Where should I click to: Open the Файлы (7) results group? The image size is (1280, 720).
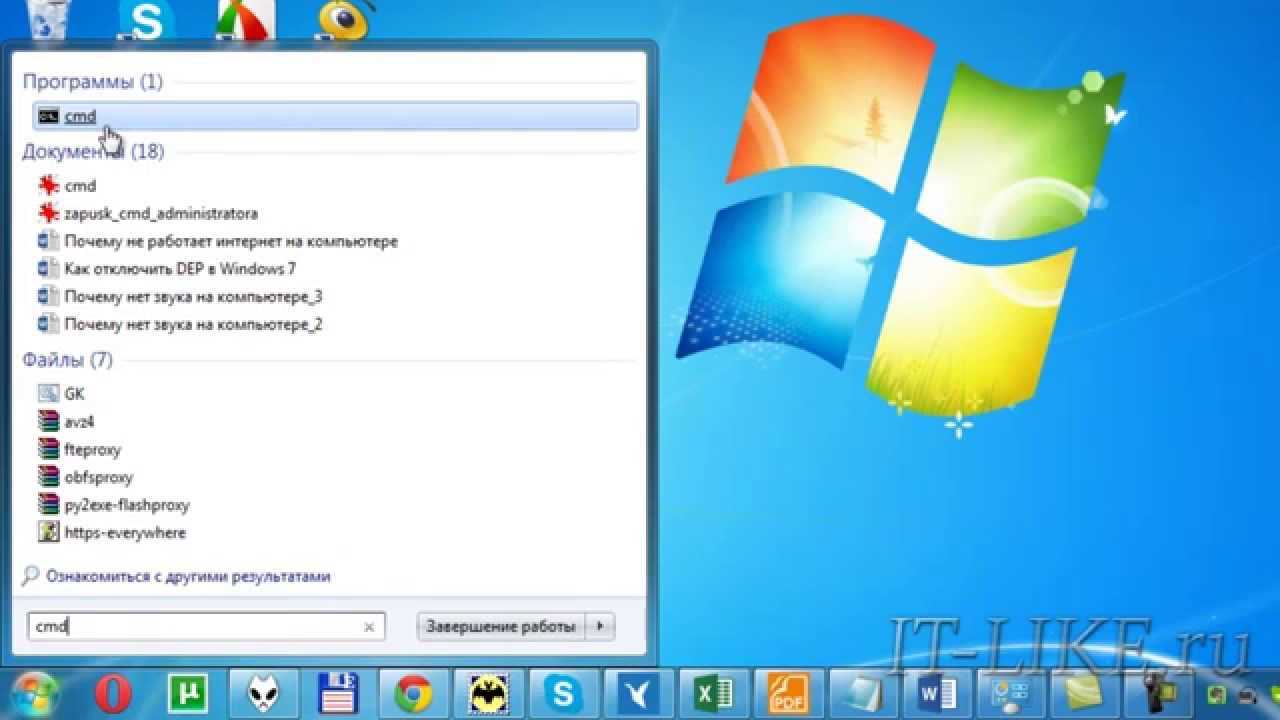pyautogui.click(x=68, y=359)
